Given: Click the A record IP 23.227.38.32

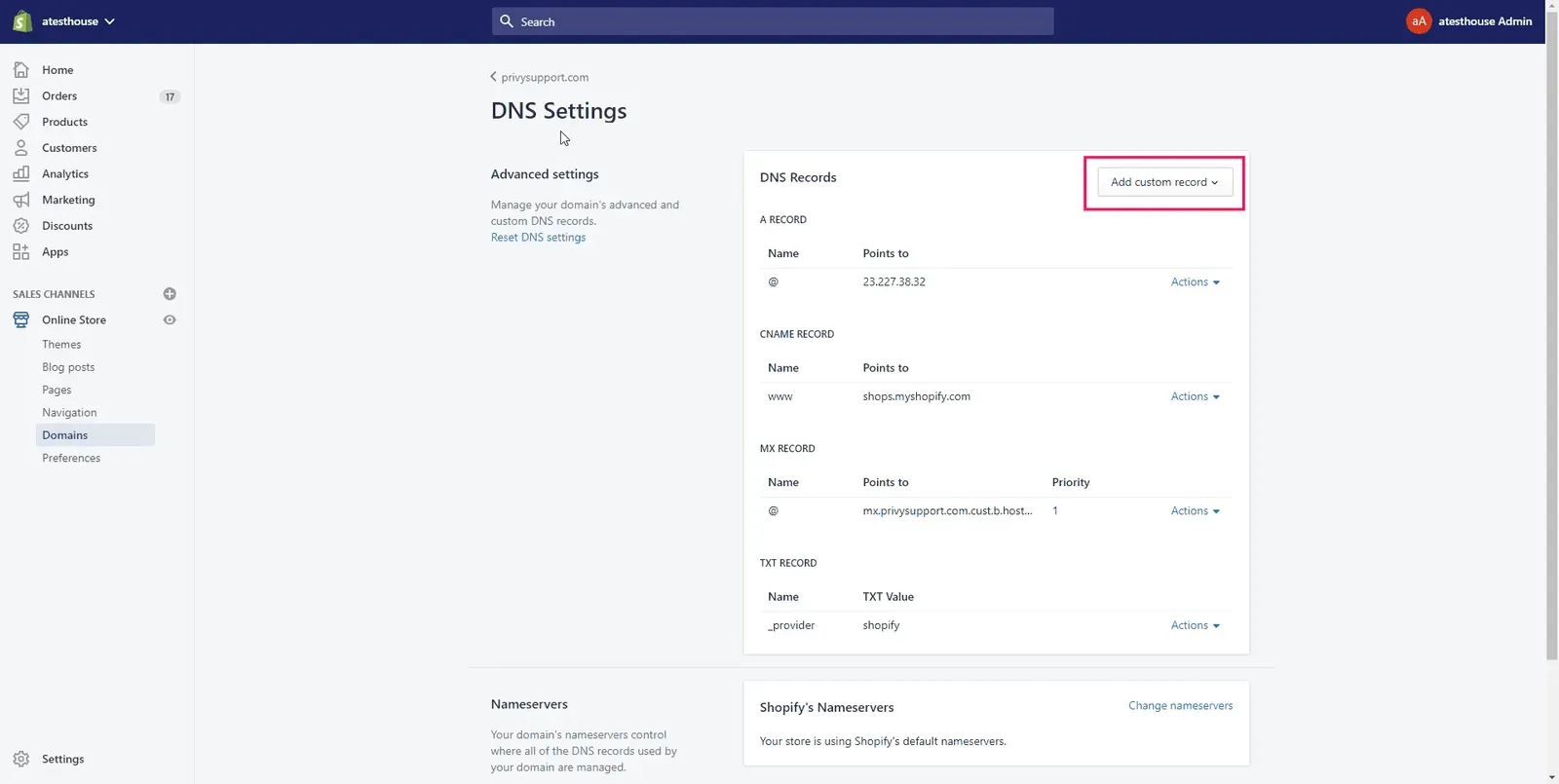Looking at the screenshot, I should point(894,282).
